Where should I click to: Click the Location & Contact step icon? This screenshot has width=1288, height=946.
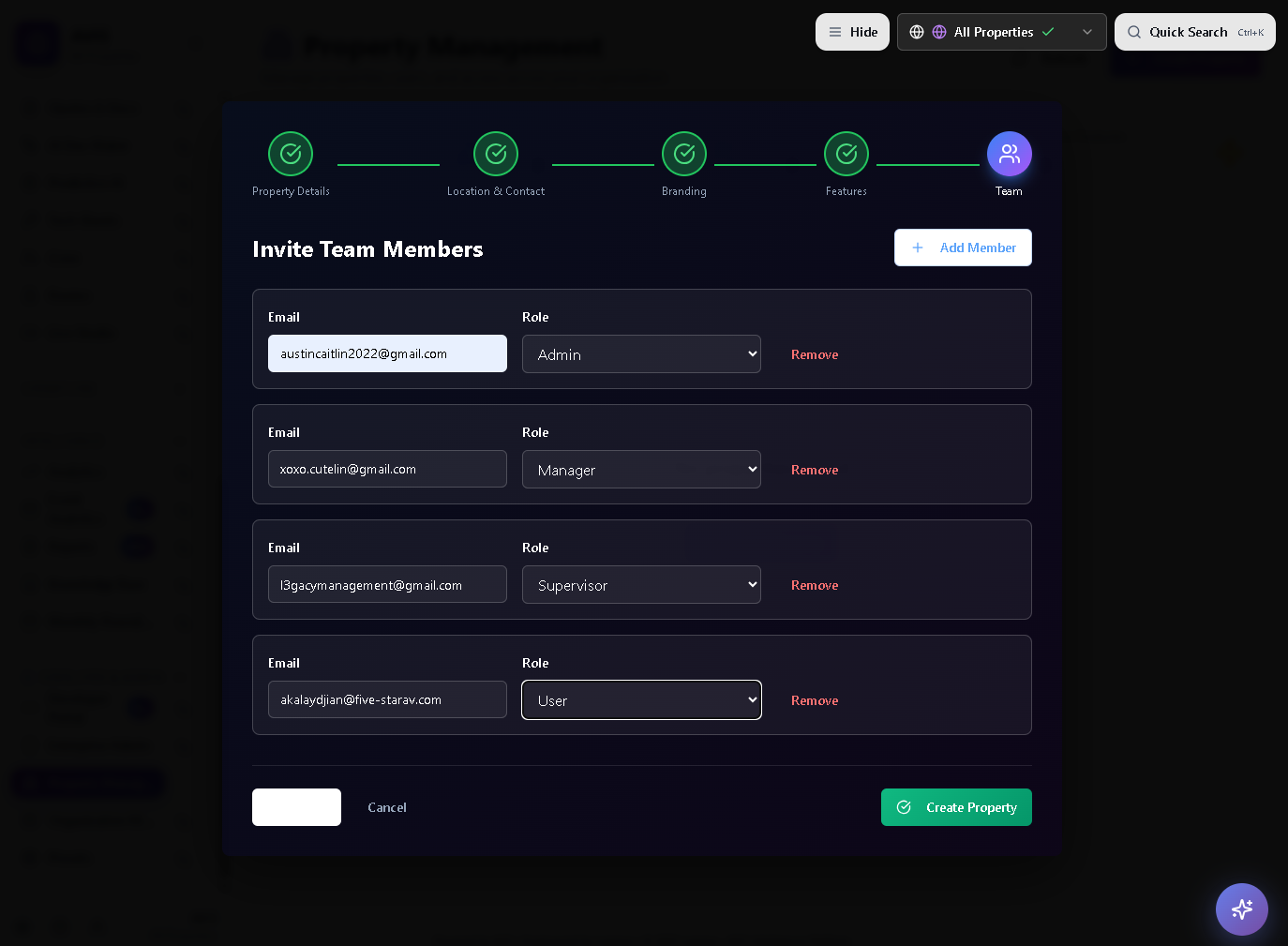tap(496, 154)
